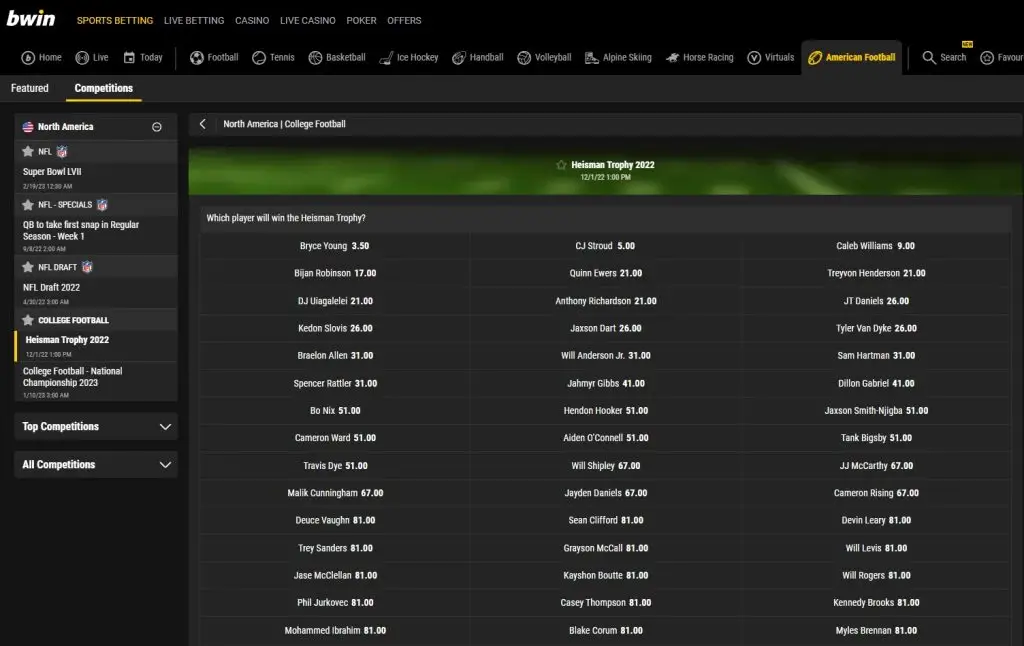Select Treyvon Henderson odds 21.00
Screen dimensions: 1024x646
876,273
